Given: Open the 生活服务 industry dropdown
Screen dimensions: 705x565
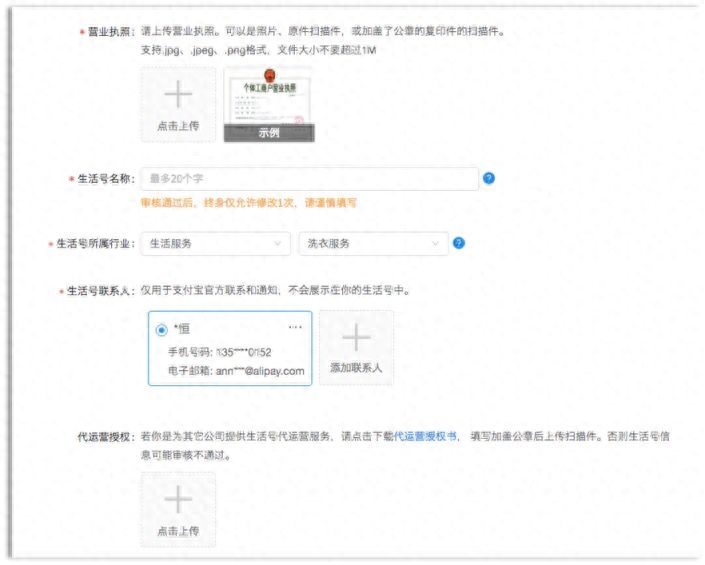Looking at the screenshot, I should pos(215,243).
